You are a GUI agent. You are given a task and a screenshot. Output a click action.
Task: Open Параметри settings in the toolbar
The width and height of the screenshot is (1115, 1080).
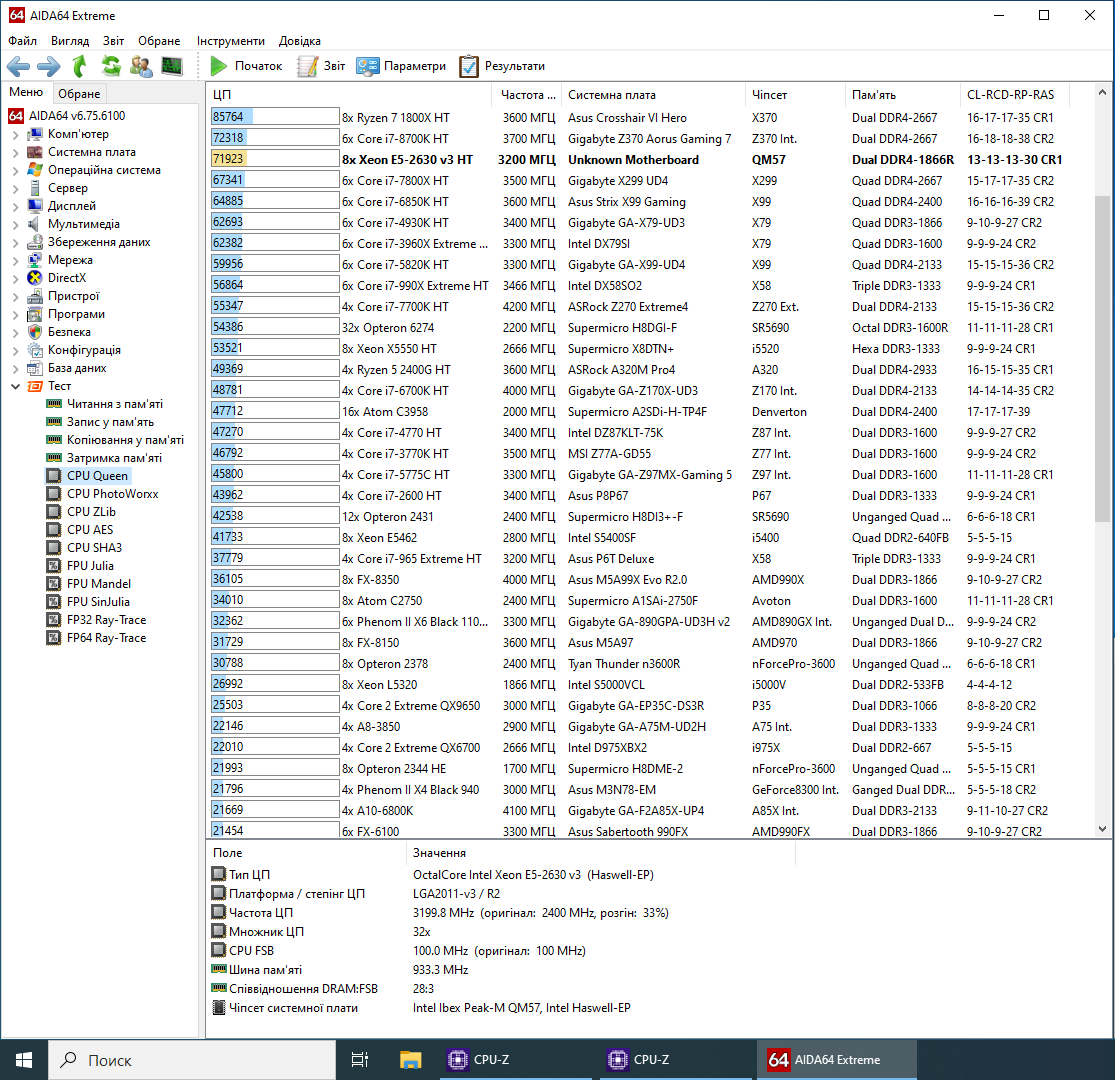pyautogui.click(x=401, y=66)
